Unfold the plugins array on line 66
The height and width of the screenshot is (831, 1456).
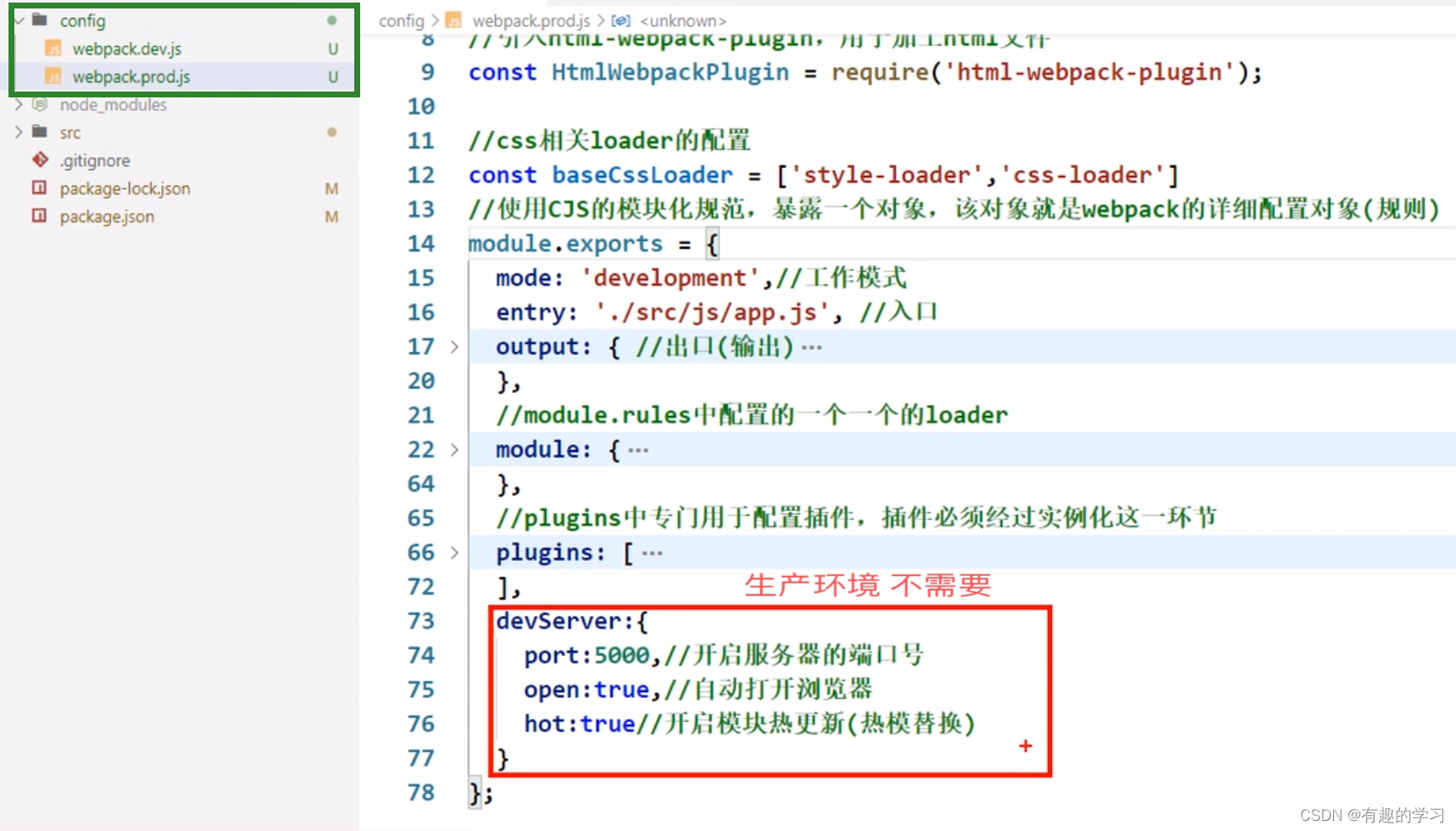(x=454, y=552)
